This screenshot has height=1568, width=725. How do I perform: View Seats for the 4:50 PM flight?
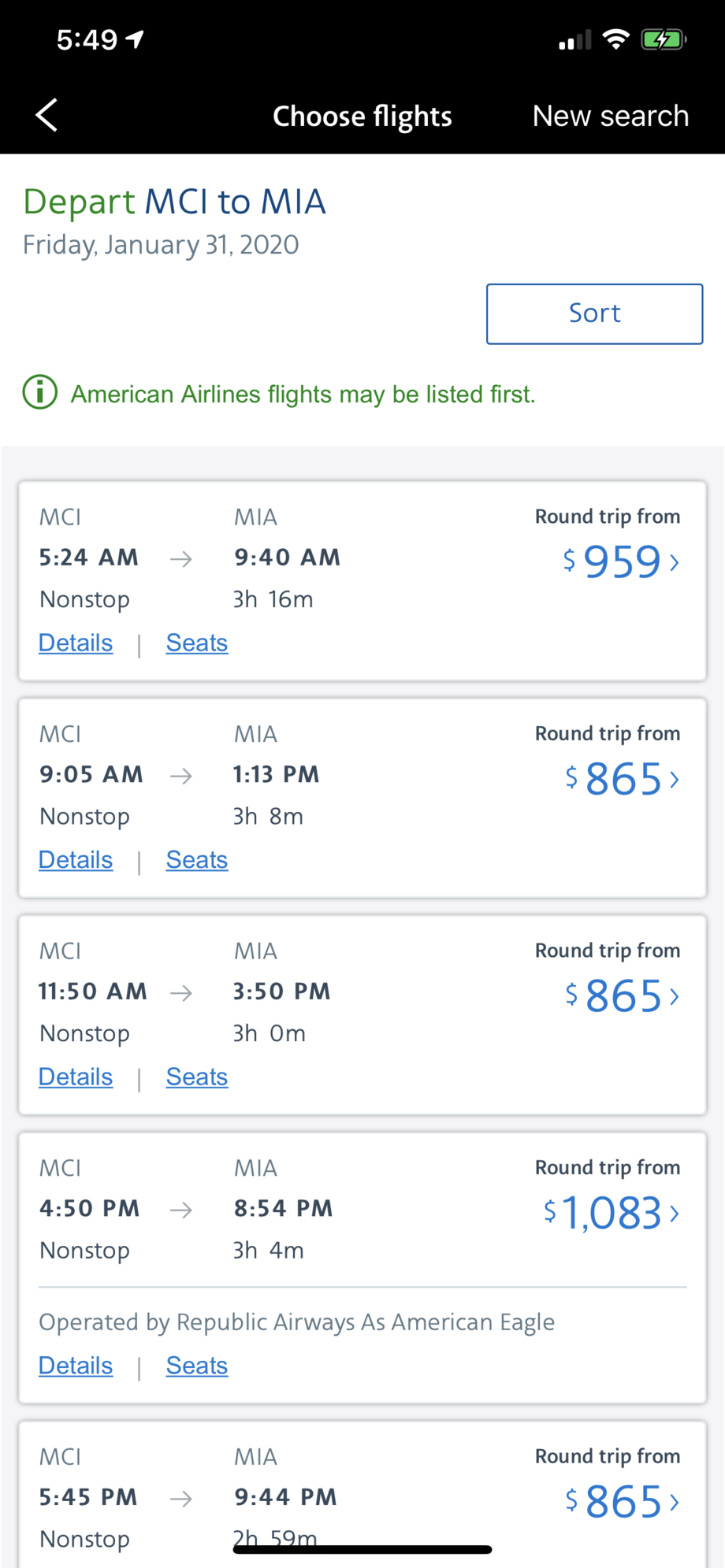[197, 1366]
